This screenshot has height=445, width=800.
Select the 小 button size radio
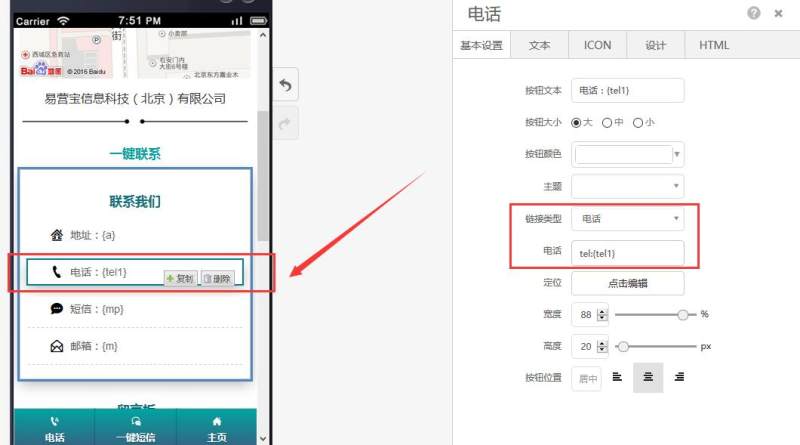[x=638, y=123]
